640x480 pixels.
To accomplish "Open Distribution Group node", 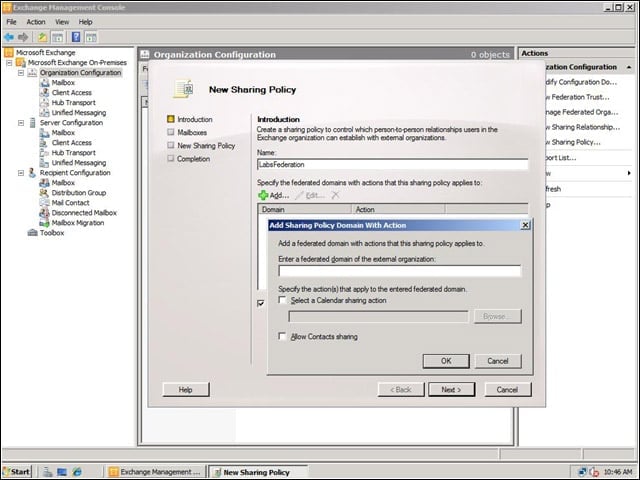I will pos(79,193).
